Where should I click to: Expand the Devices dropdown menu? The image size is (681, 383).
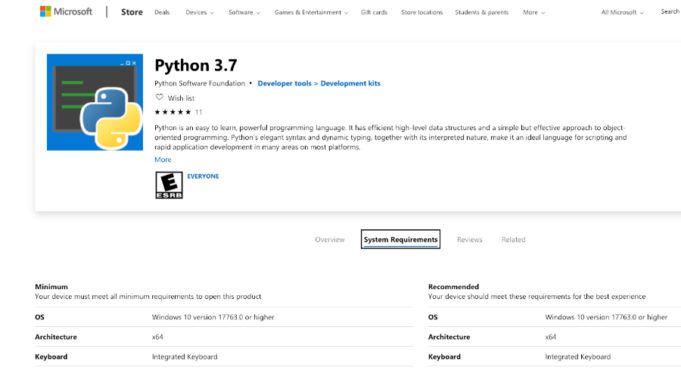point(199,13)
